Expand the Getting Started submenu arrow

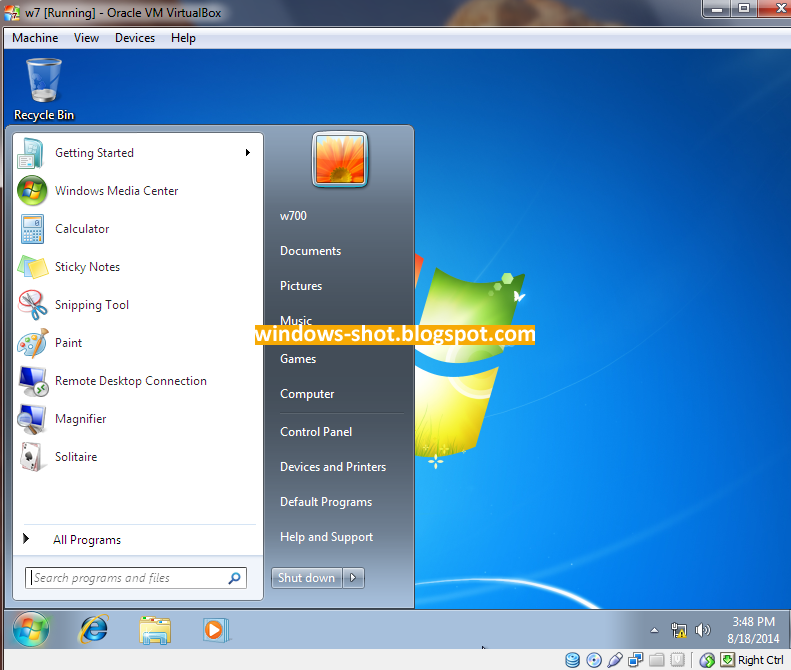(x=248, y=153)
